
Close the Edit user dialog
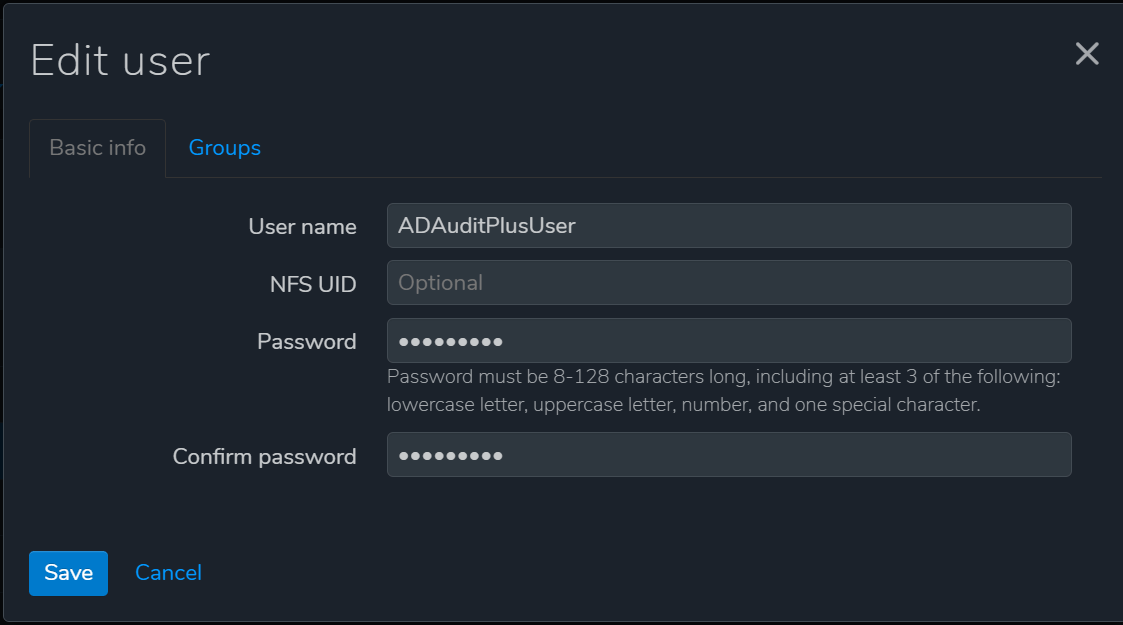[1087, 54]
